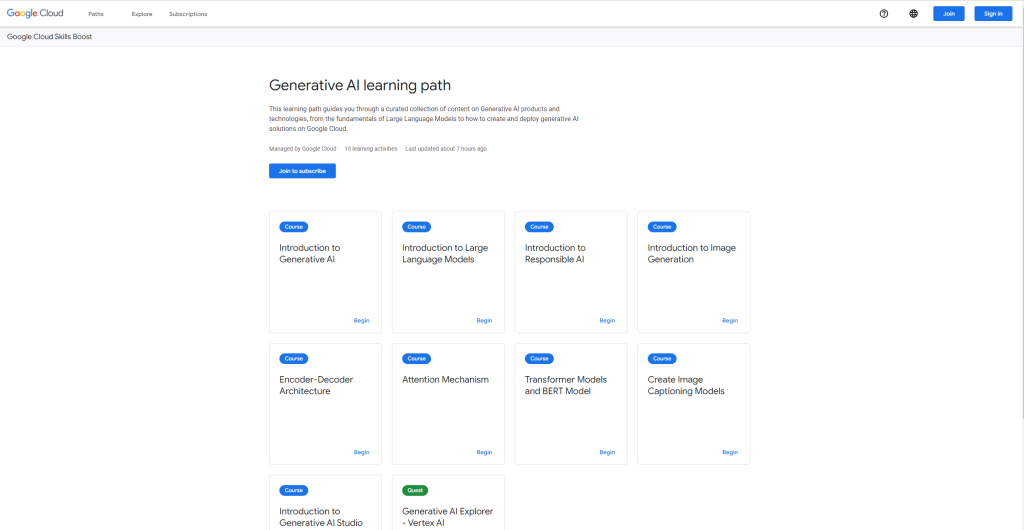
Task: Open Generative AI Explorer - Vertex AI card
Action: [448, 503]
